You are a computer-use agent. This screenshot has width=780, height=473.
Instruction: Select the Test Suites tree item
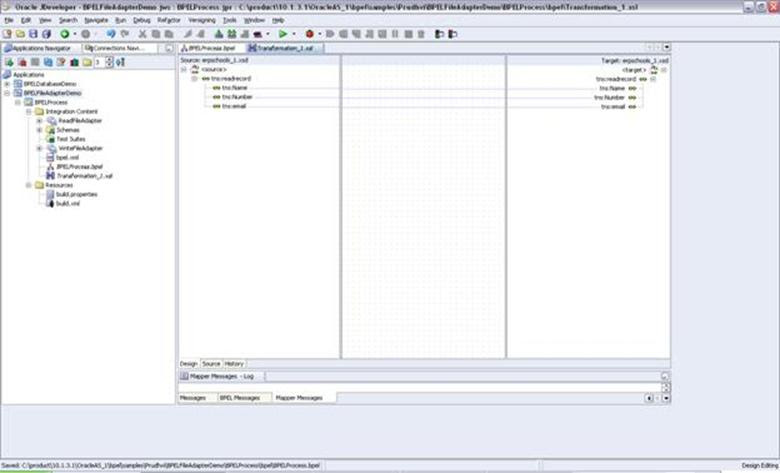(71, 139)
